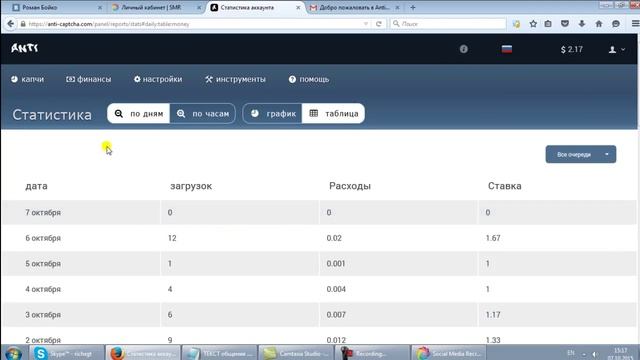This screenshot has width=640, height=360.
Task: Select the 3 октября row date
Action: point(43,315)
